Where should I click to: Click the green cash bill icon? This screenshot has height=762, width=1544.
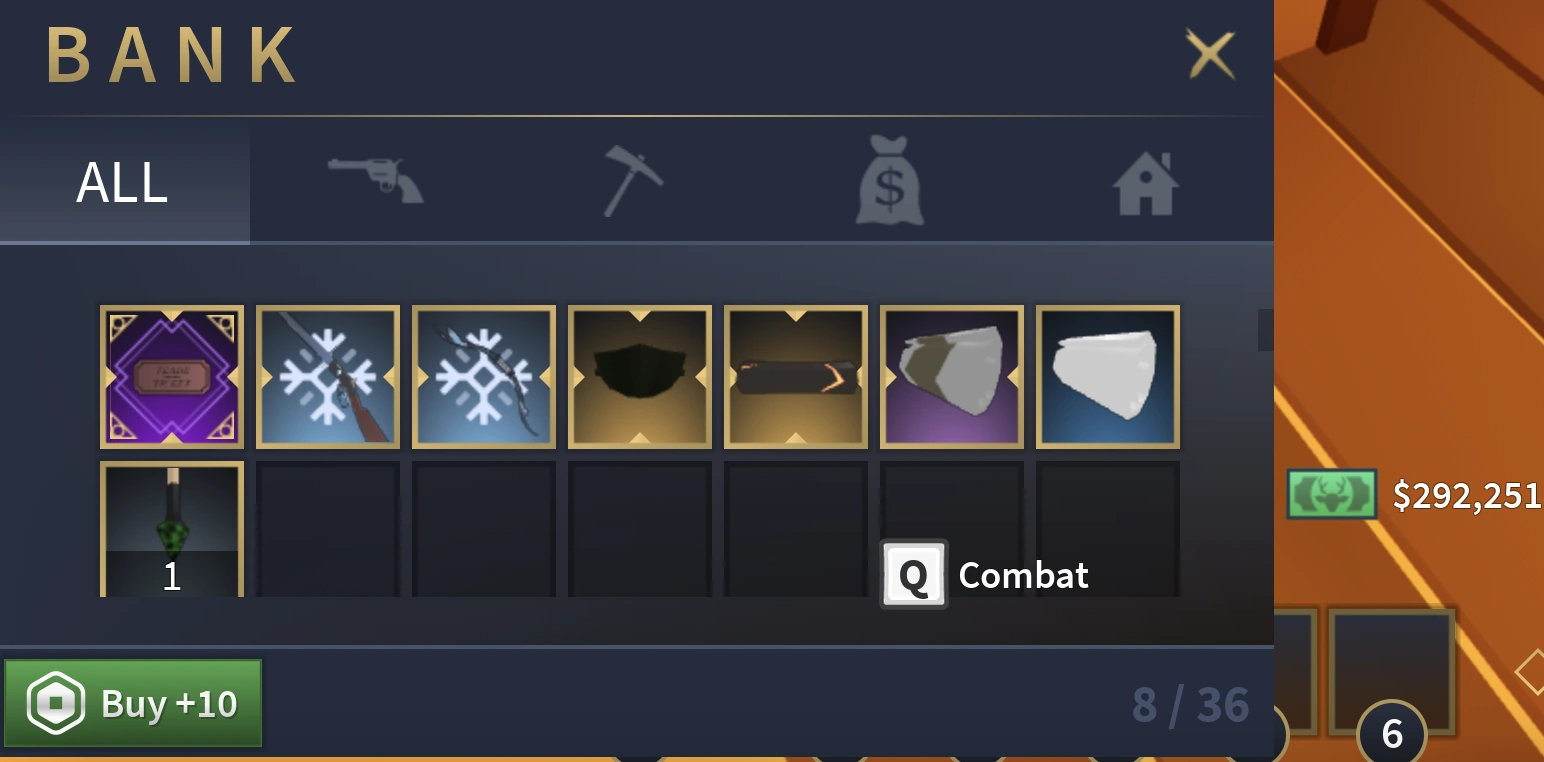[x=1332, y=494]
